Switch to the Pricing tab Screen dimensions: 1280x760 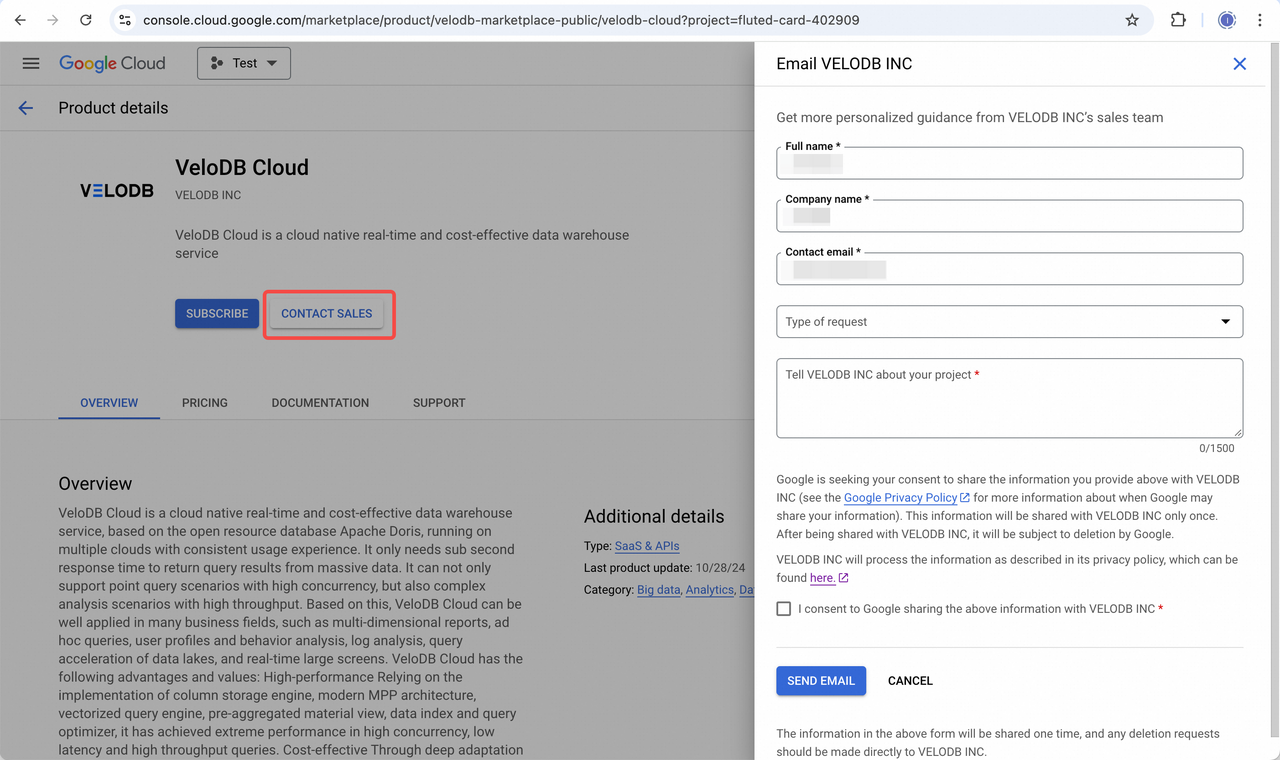click(205, 403)
